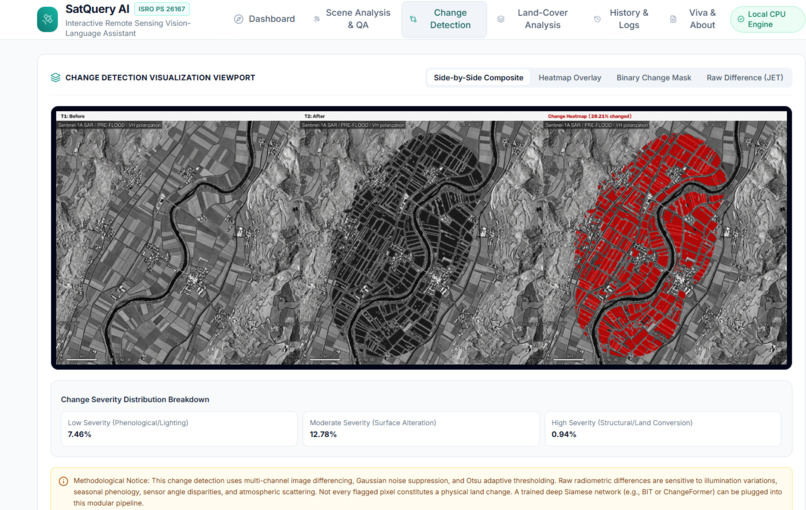Click the SatQuery AI title

[x=97, y=9]
